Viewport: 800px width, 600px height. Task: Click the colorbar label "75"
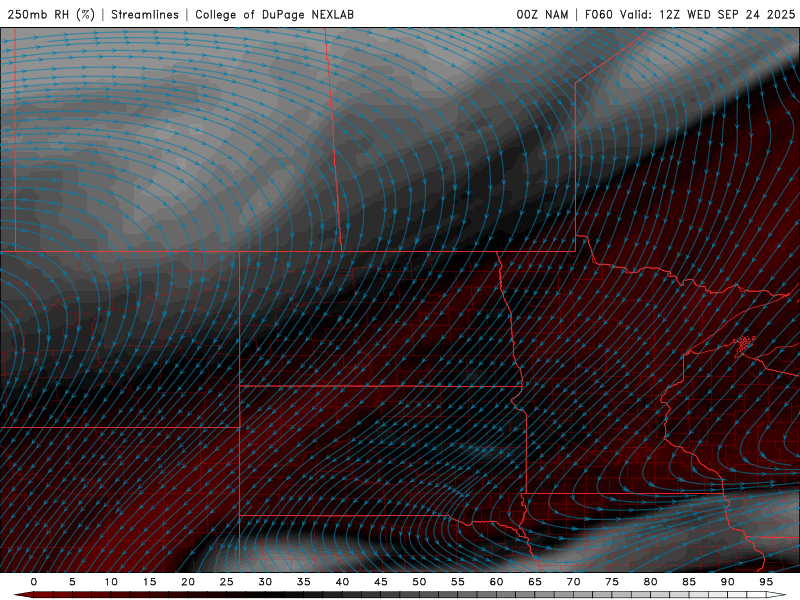612,582
